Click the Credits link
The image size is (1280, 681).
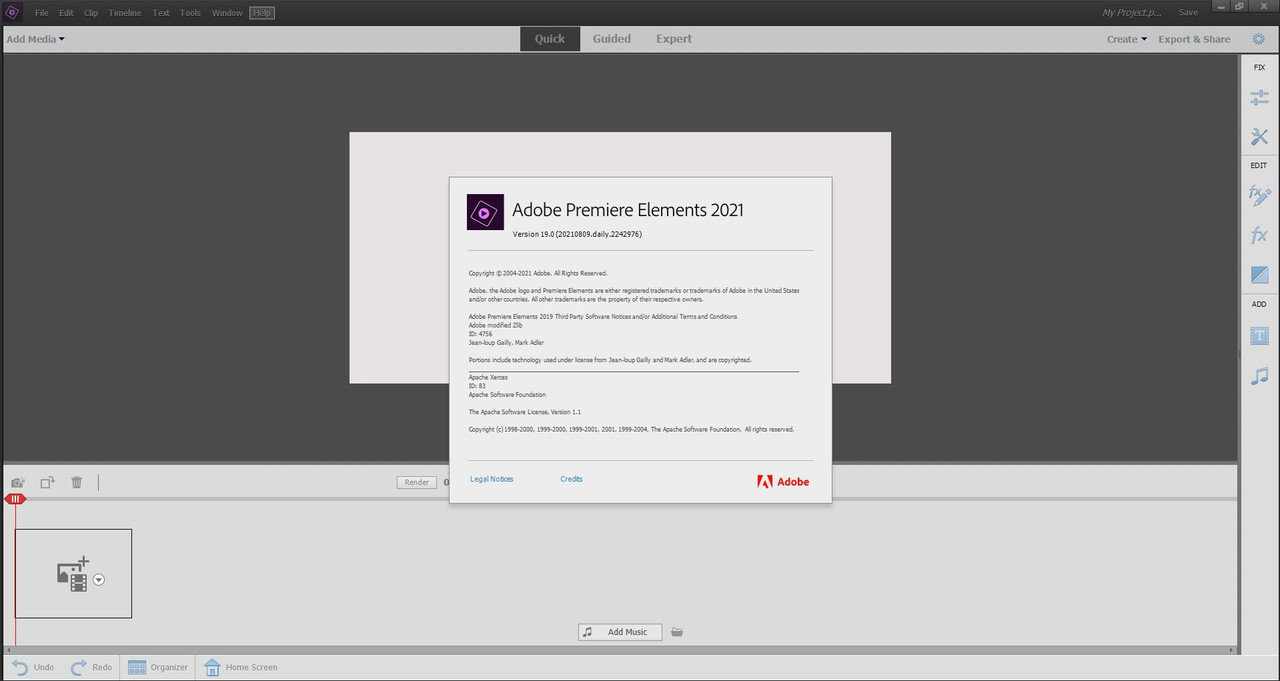(572, 479)
